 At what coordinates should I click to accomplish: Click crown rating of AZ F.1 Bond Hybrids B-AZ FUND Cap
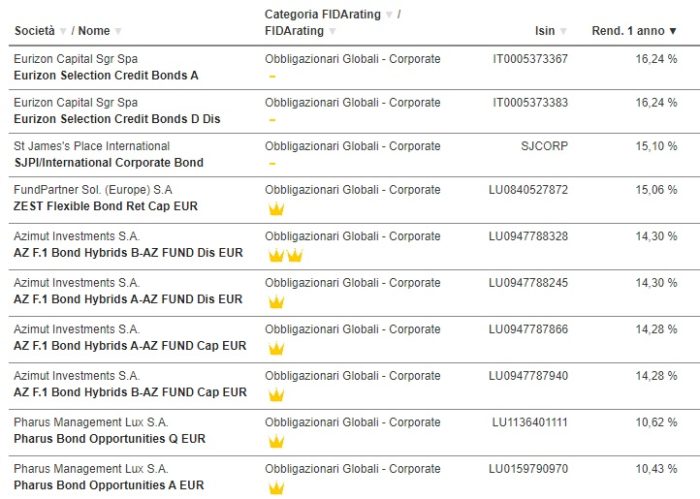276,395
